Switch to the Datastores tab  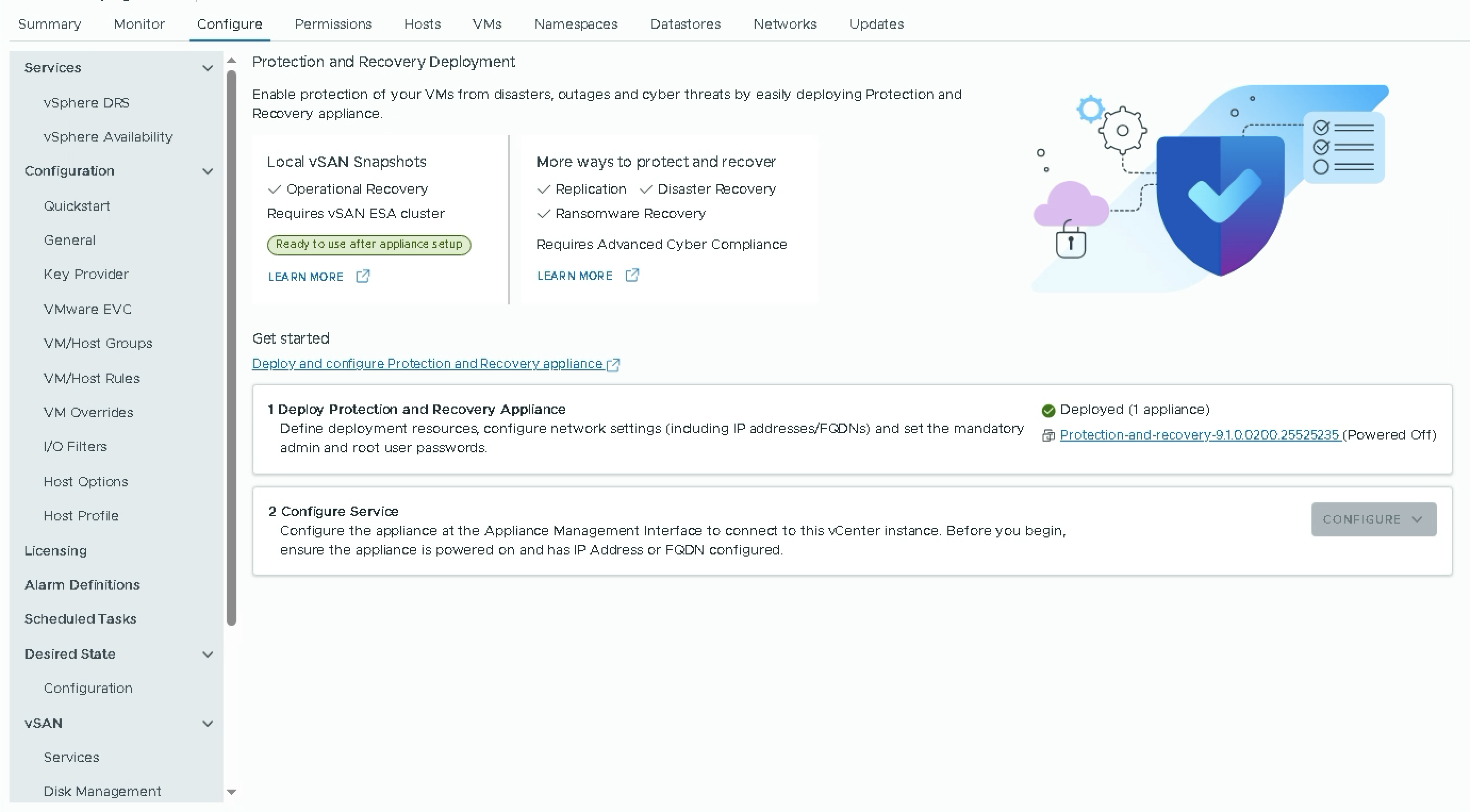pyautogui.click(x=686, y=24)
